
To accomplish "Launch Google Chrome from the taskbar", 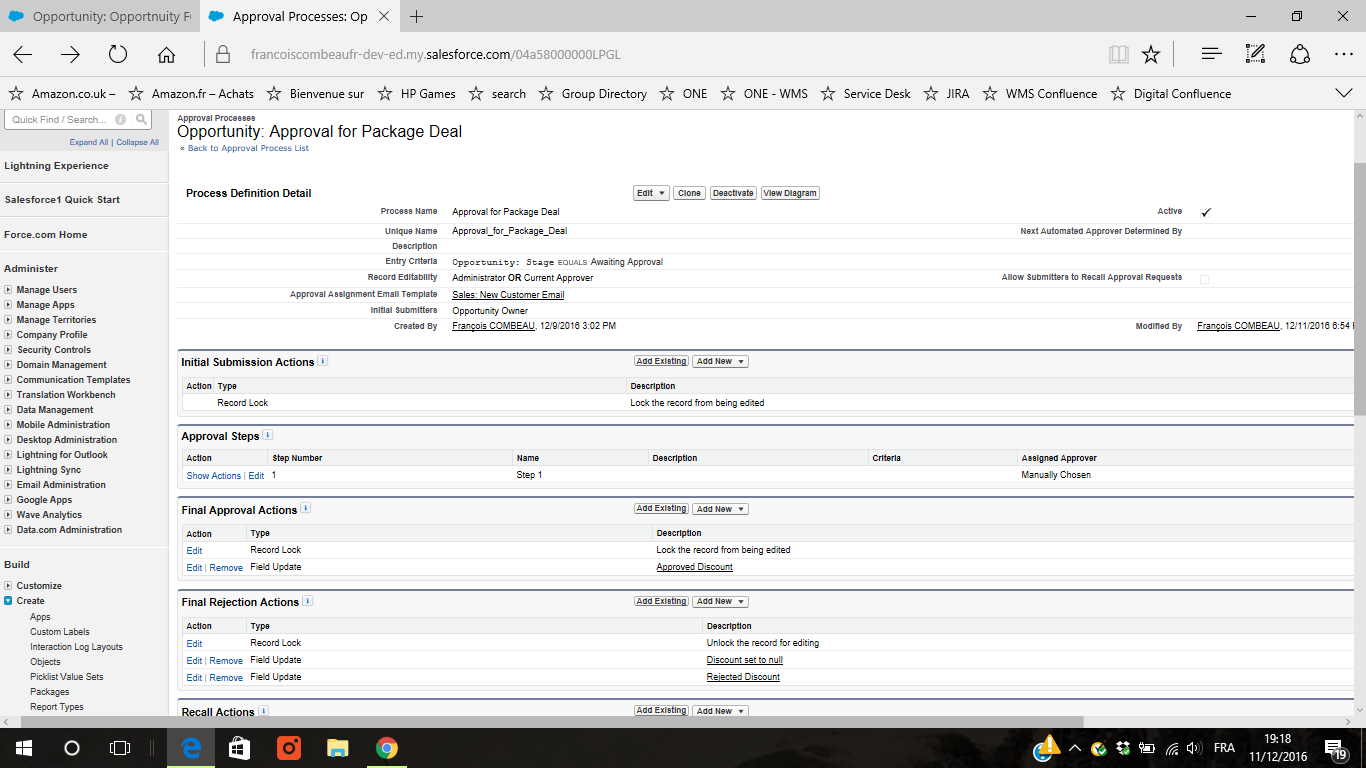I will coord(386,748).
